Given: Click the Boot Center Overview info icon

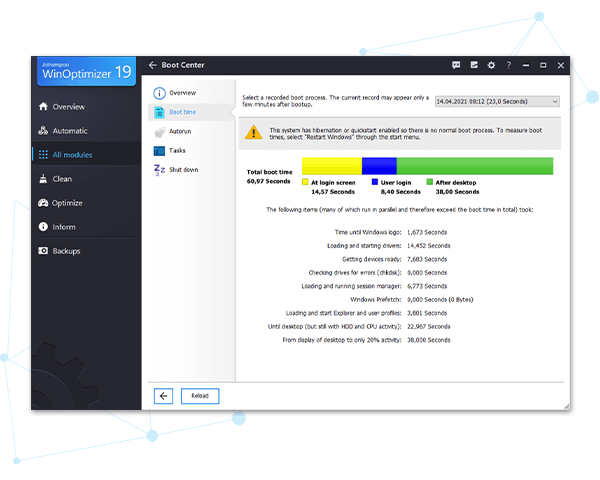Looking at the screenshot, I should [160, 93].
